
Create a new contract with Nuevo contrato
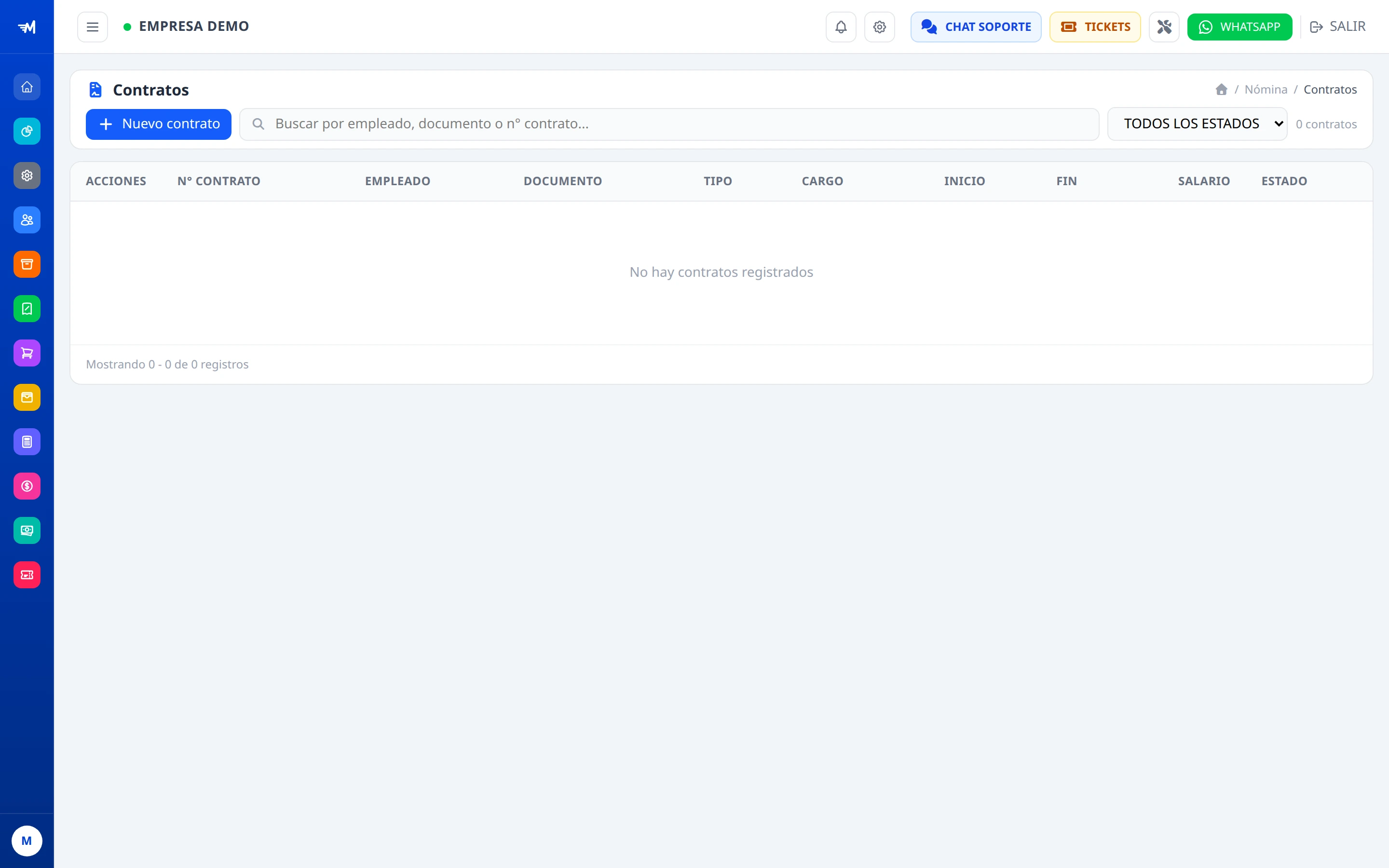pos(158,124)
